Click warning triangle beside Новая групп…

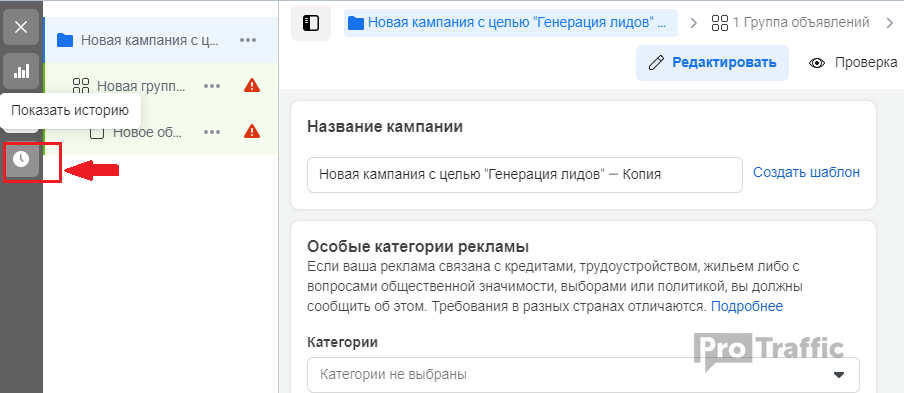(252, 86)
